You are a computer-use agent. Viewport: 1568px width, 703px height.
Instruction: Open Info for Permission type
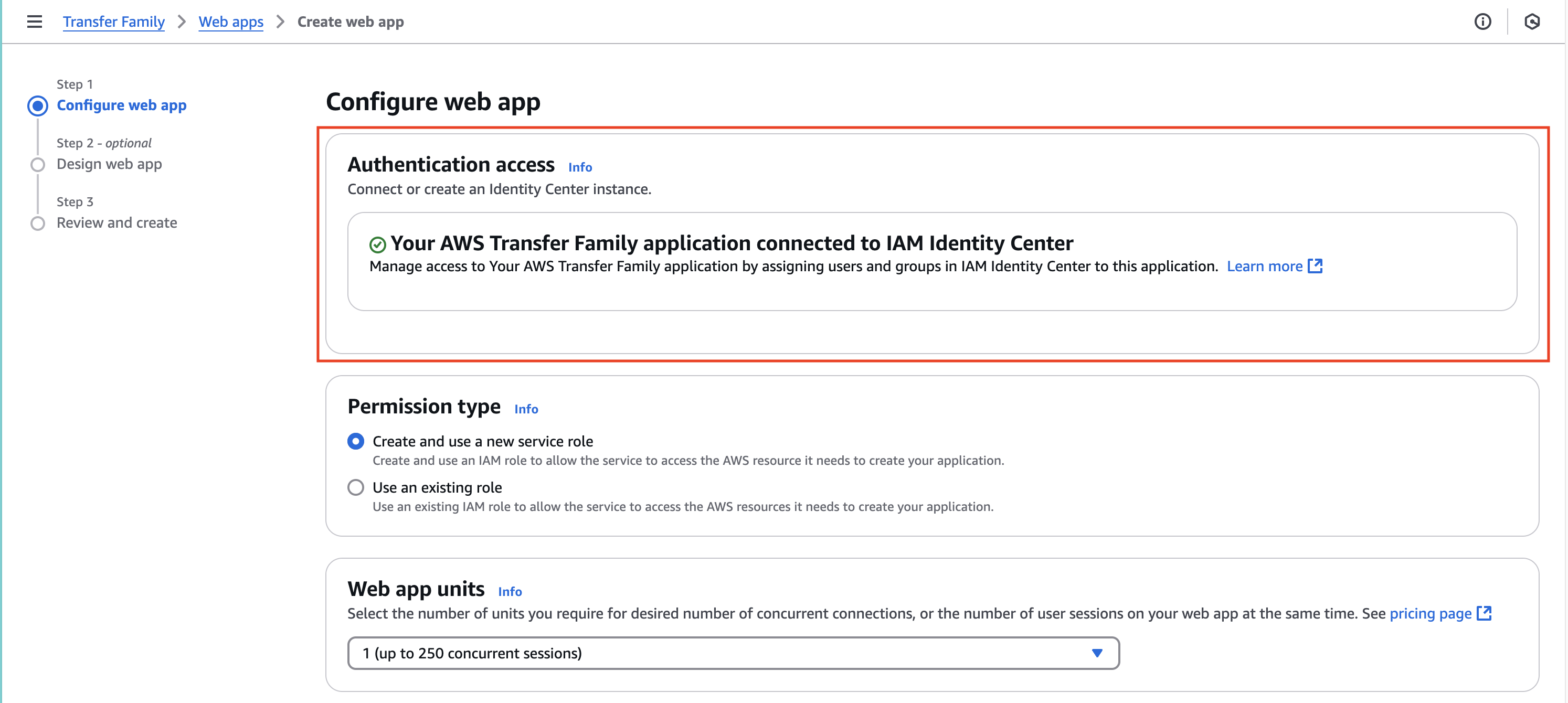pyautogui.click(x=526, y=409)
